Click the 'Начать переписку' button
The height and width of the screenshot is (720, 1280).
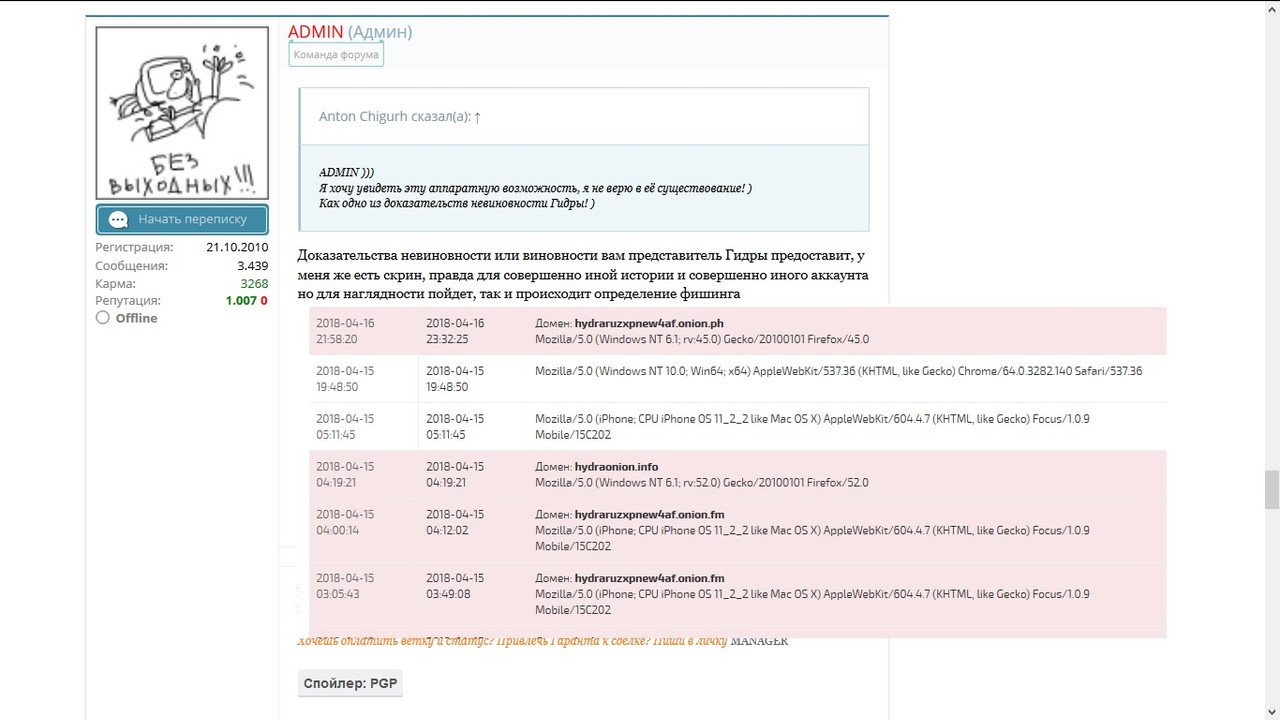coord(182,219)
